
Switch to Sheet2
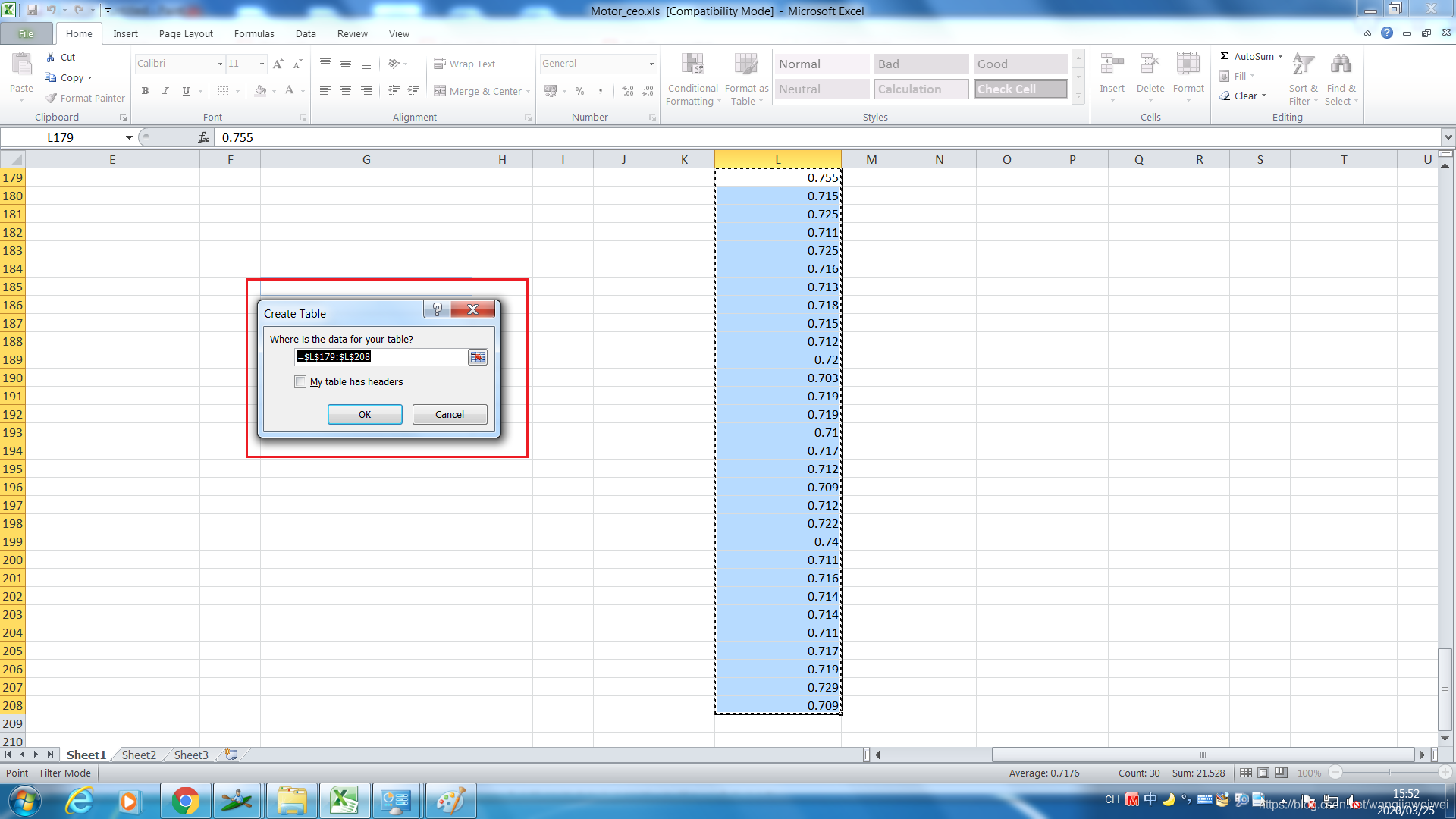click(138, 755)
